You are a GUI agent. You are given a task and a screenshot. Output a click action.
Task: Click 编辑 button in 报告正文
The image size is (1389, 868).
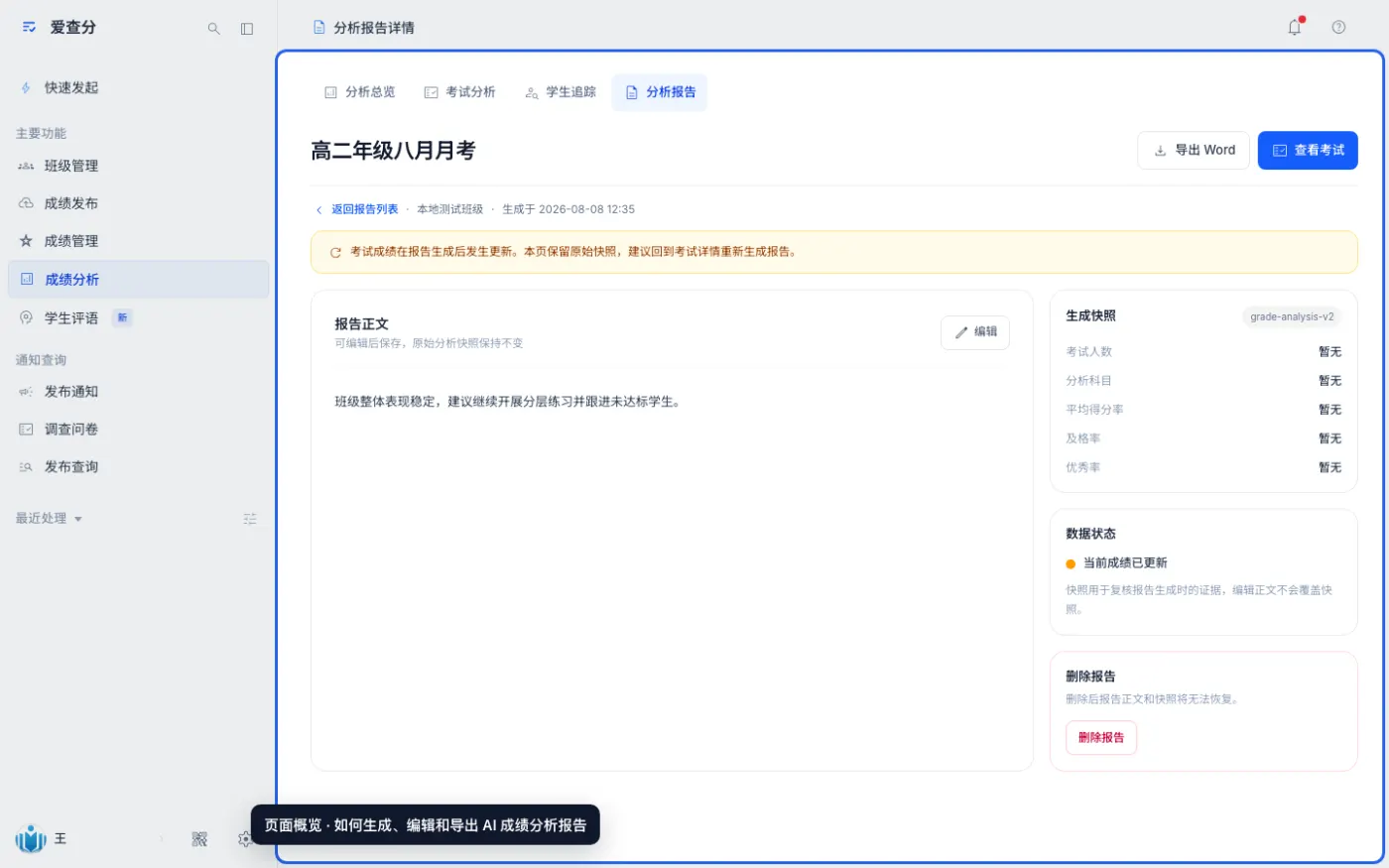pyautogui.click(x=975, y=332)
